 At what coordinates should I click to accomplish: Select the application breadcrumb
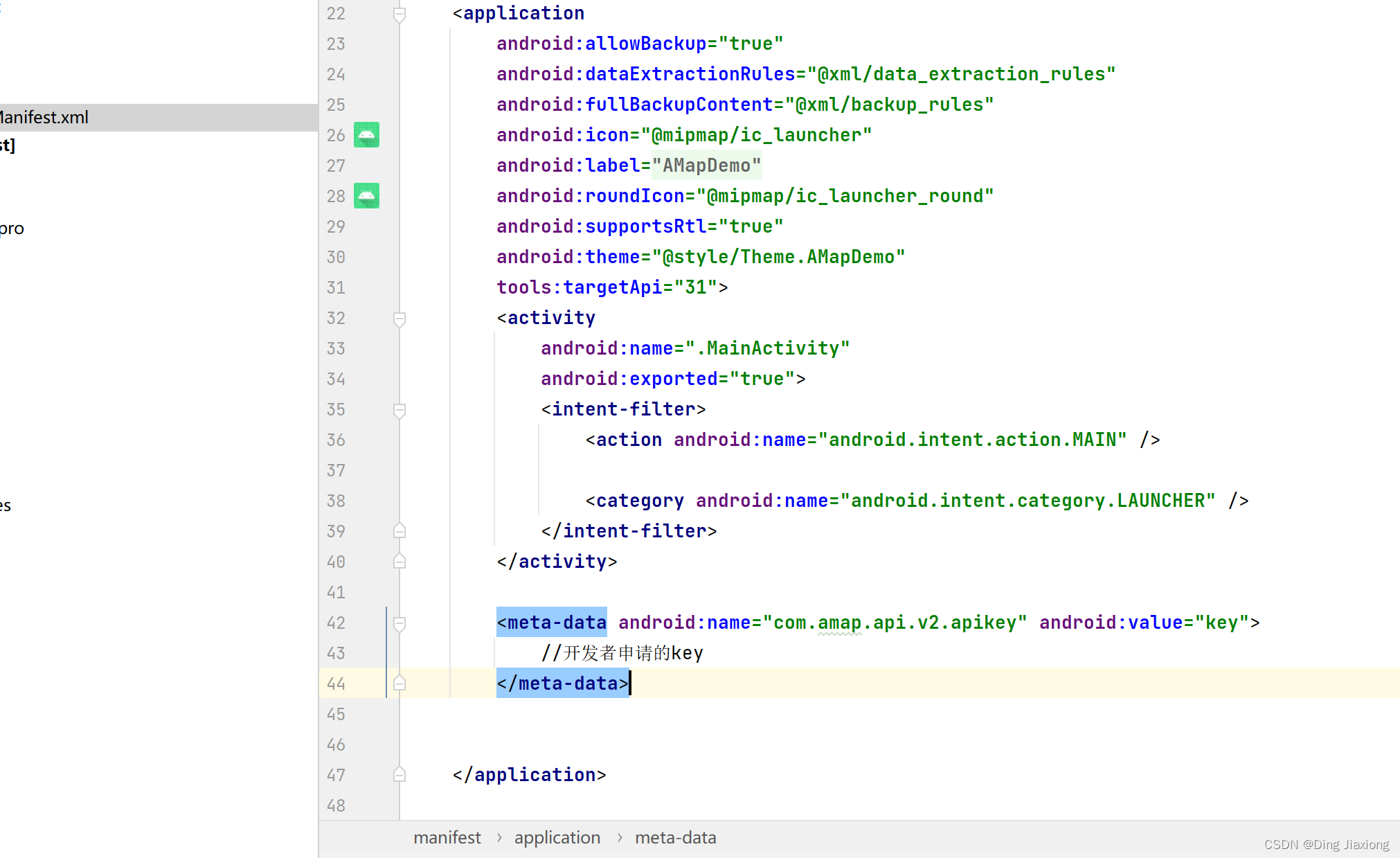[x=557, y=838]
